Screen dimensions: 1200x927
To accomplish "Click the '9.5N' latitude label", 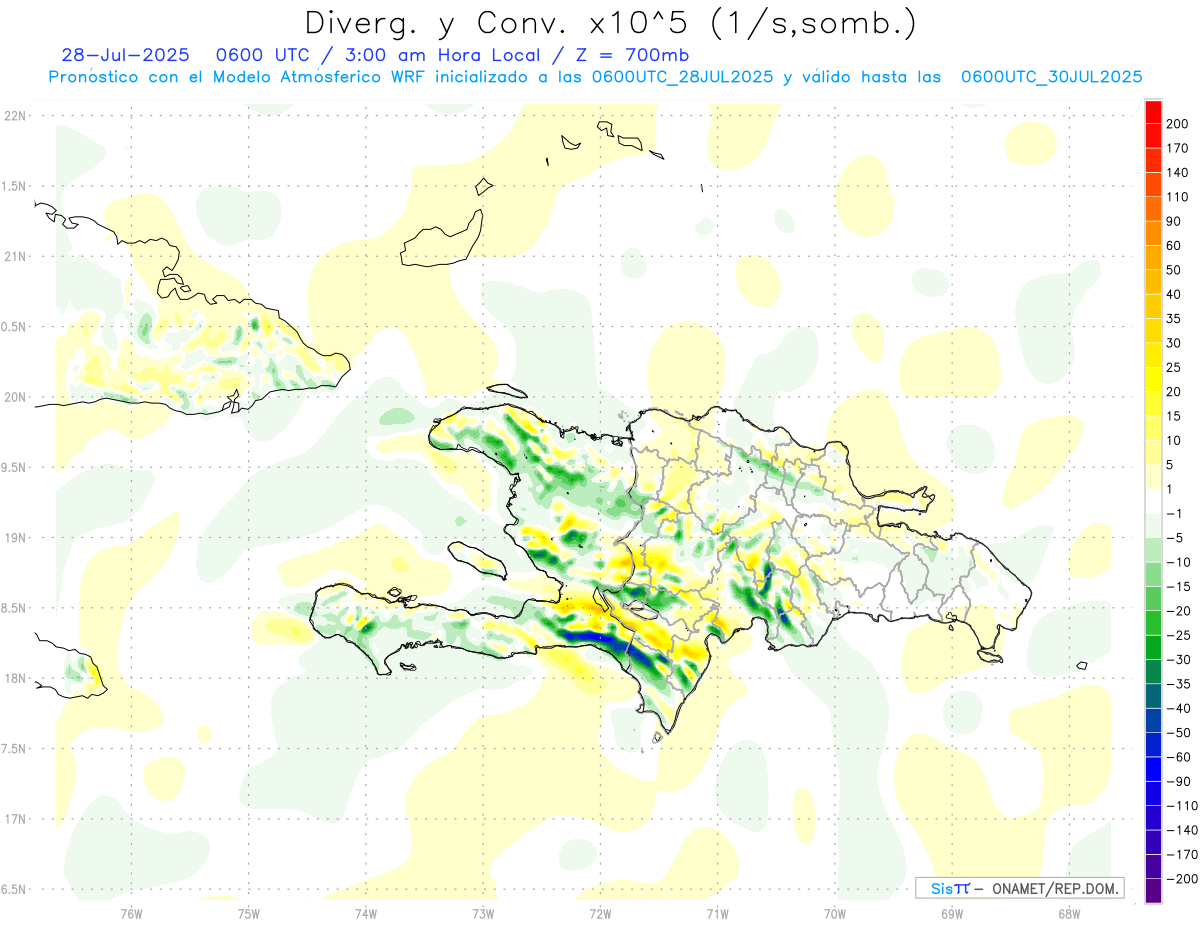I will pyautogui.click(x=15, y=467).
